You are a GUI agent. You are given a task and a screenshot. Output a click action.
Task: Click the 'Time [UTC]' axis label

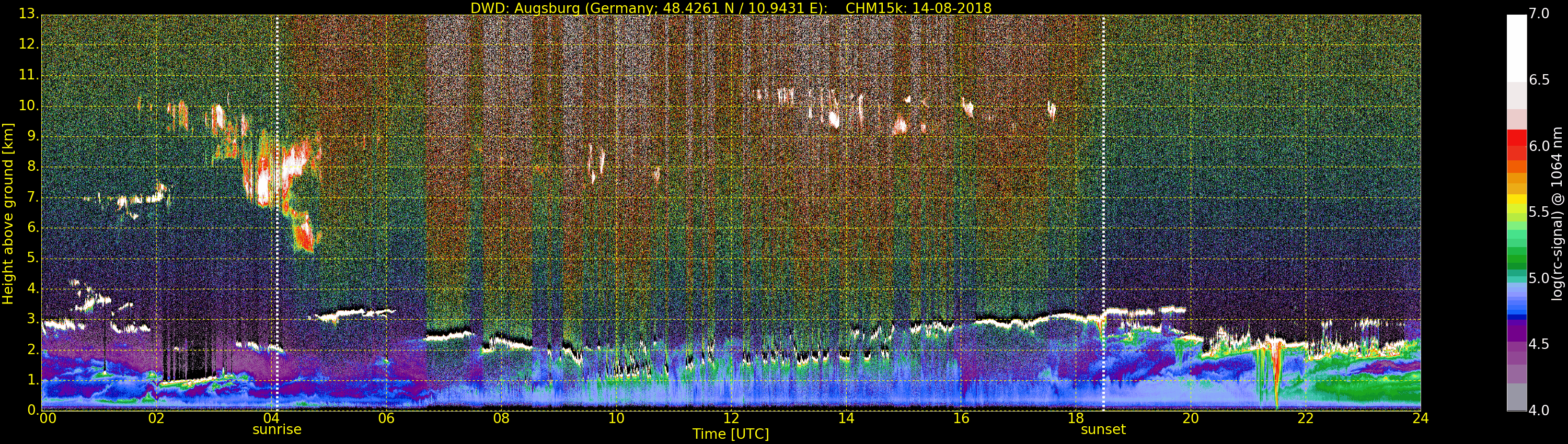[731, 434]
